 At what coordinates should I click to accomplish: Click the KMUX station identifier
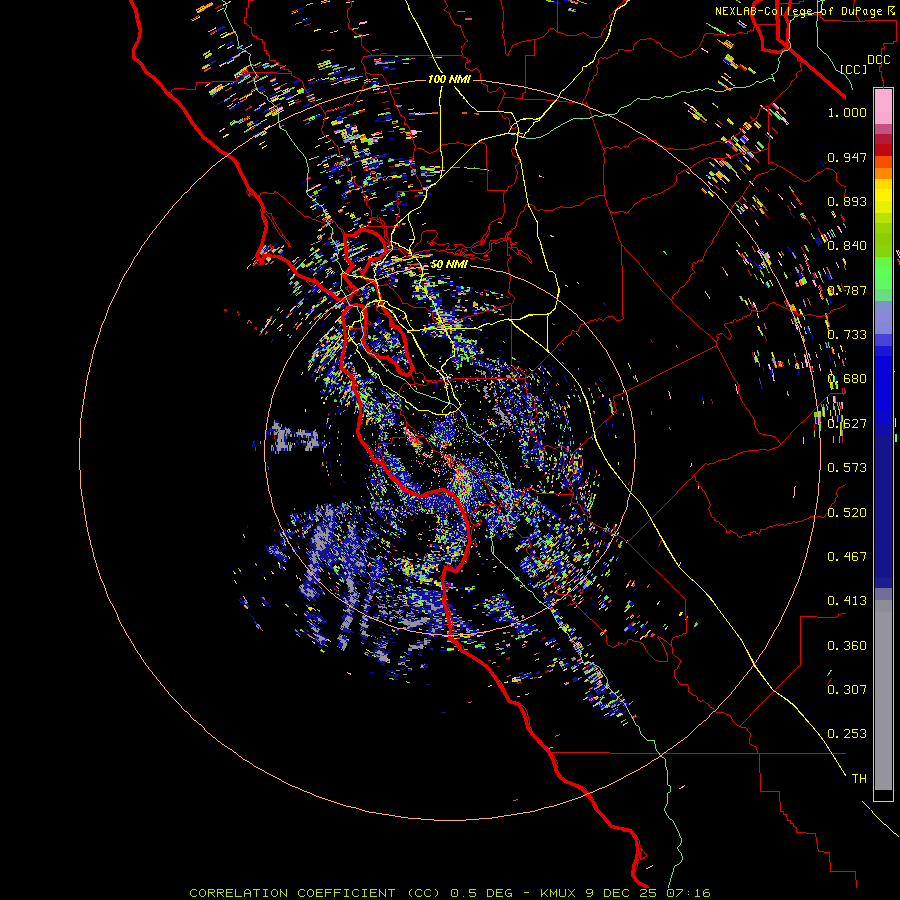pyautogui.click(x=558, y=893)
